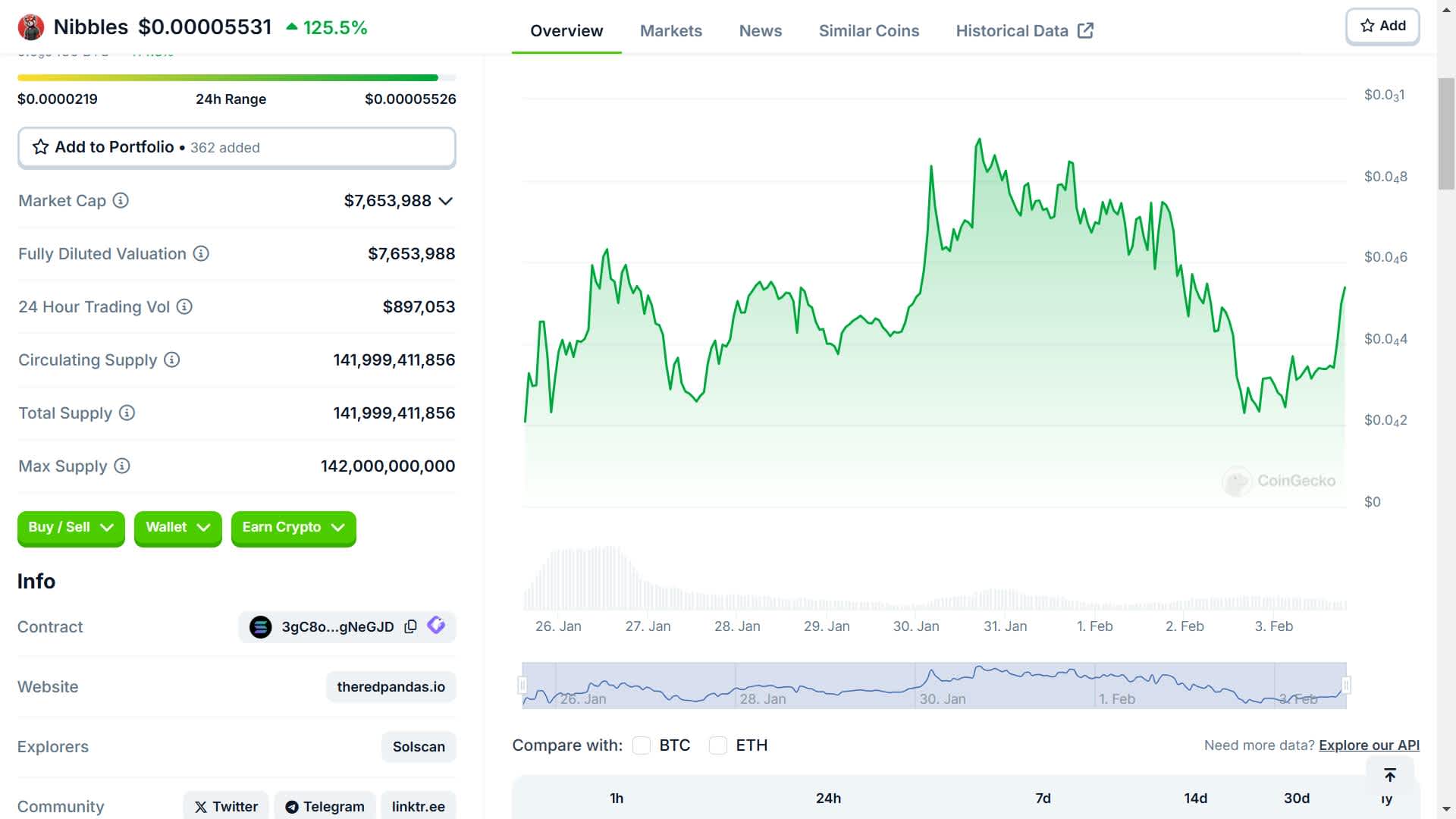Select the 30d performance column
1456x819 pixels.
pos(1297,798)
